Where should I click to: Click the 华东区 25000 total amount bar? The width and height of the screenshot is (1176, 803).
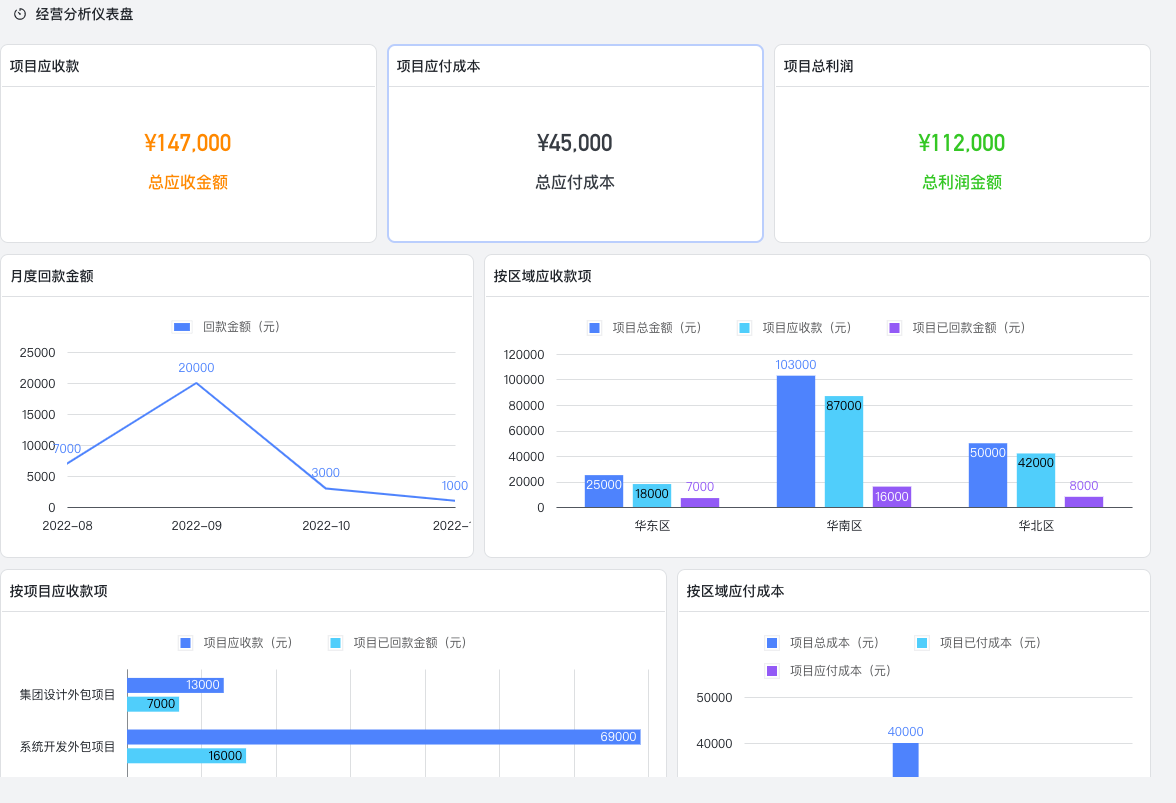604,492
